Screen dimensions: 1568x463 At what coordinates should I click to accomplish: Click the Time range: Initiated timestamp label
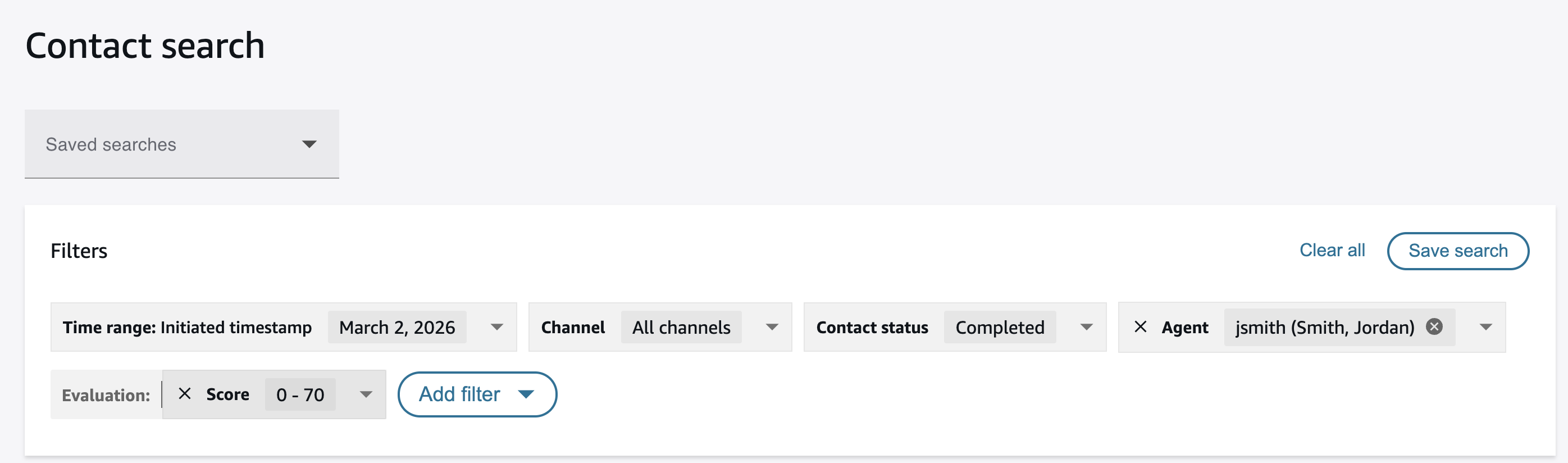187,327
